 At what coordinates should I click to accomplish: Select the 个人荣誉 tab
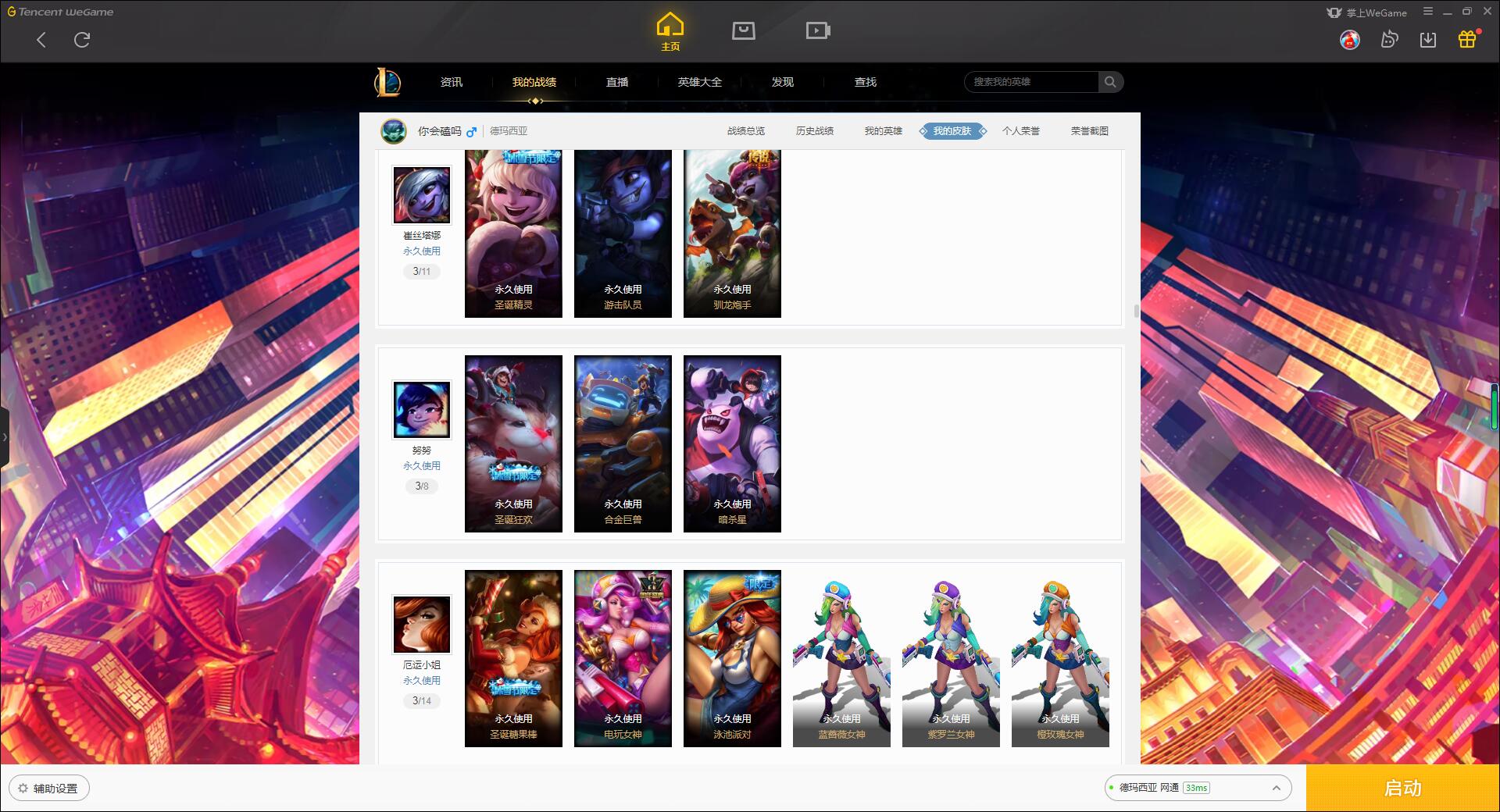click(1020, 131)
